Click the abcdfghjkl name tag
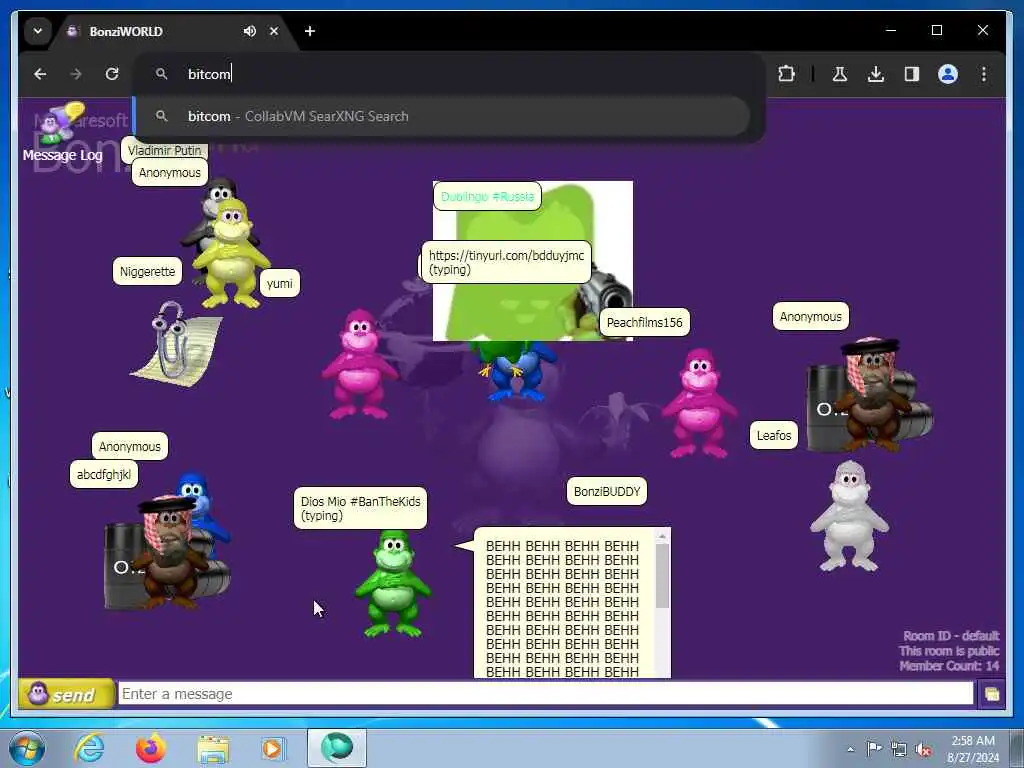 (104, 475)
